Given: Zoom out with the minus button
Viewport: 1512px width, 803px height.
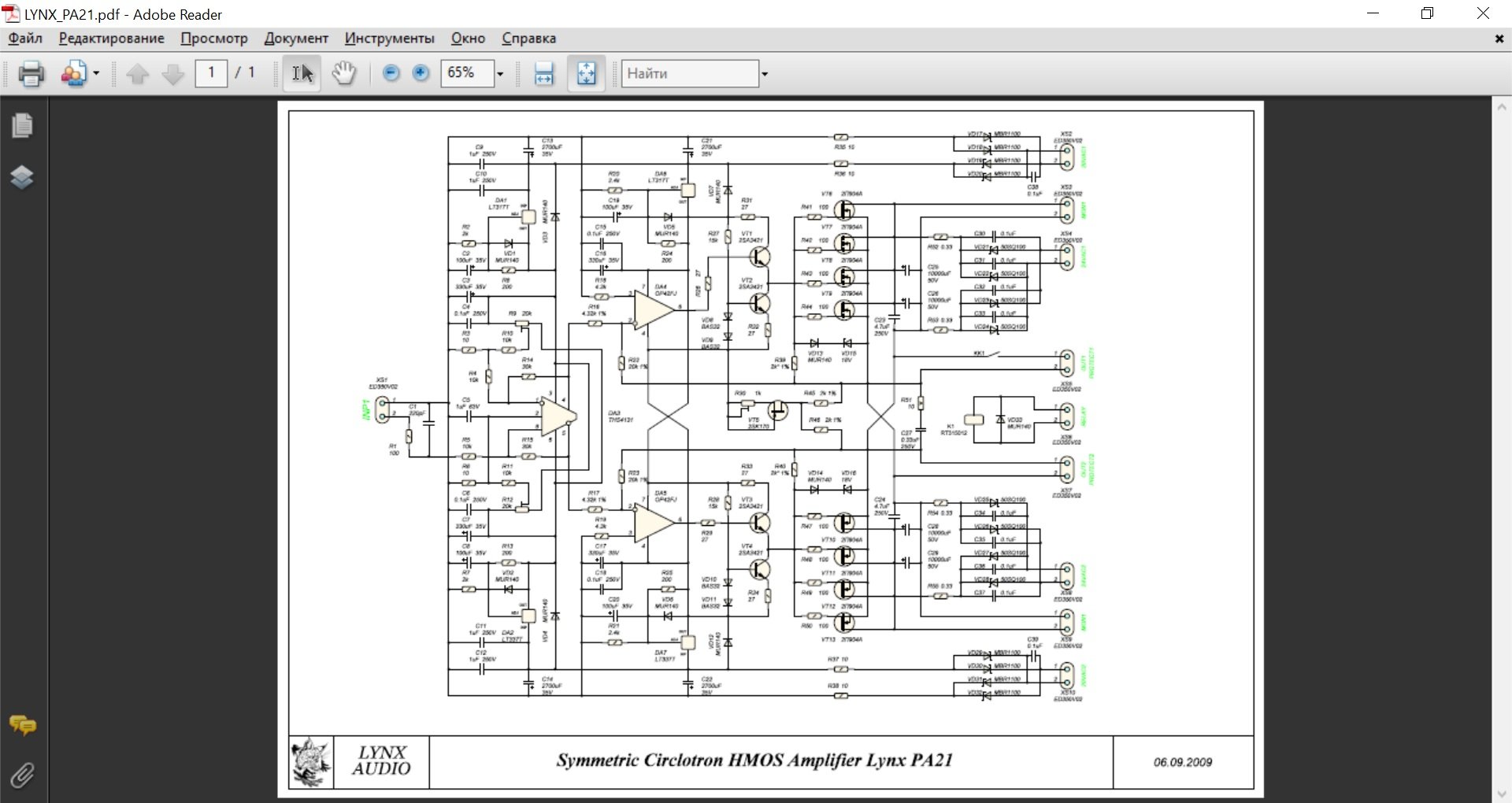Looking at the screenshot, I should tap(391, 73).
